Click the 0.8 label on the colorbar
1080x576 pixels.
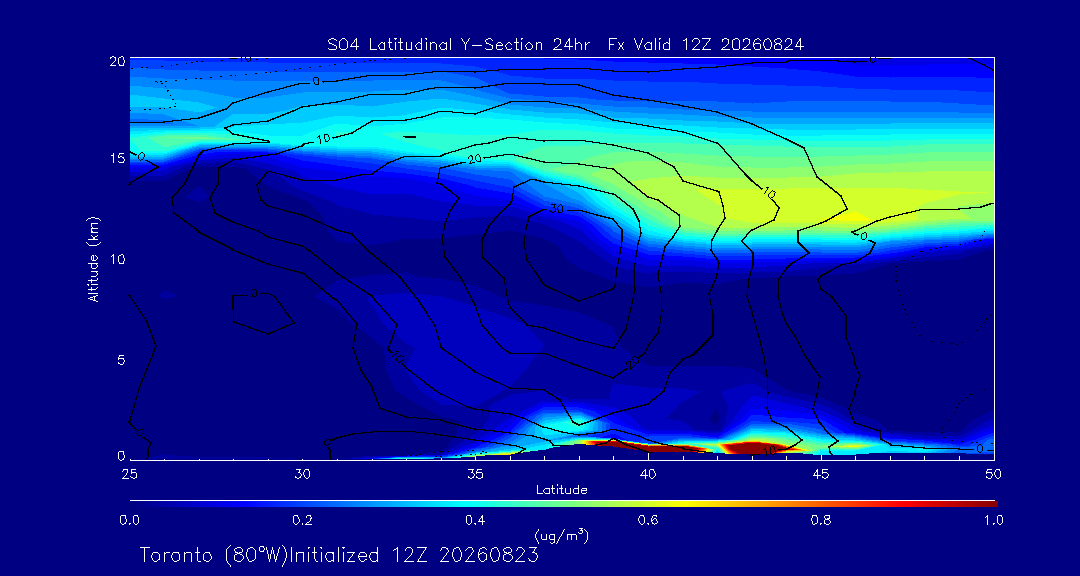click(x=822, y=521)
